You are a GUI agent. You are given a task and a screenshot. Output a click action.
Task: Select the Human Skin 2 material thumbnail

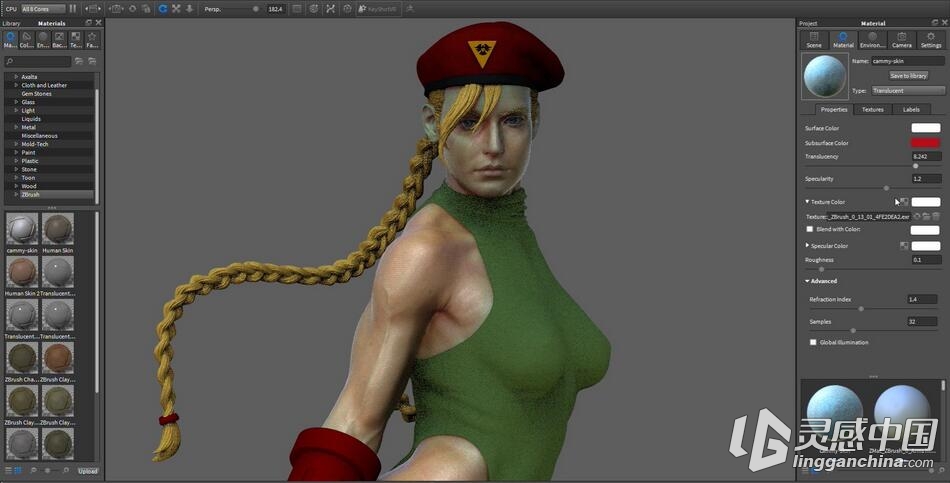[22, 271]
